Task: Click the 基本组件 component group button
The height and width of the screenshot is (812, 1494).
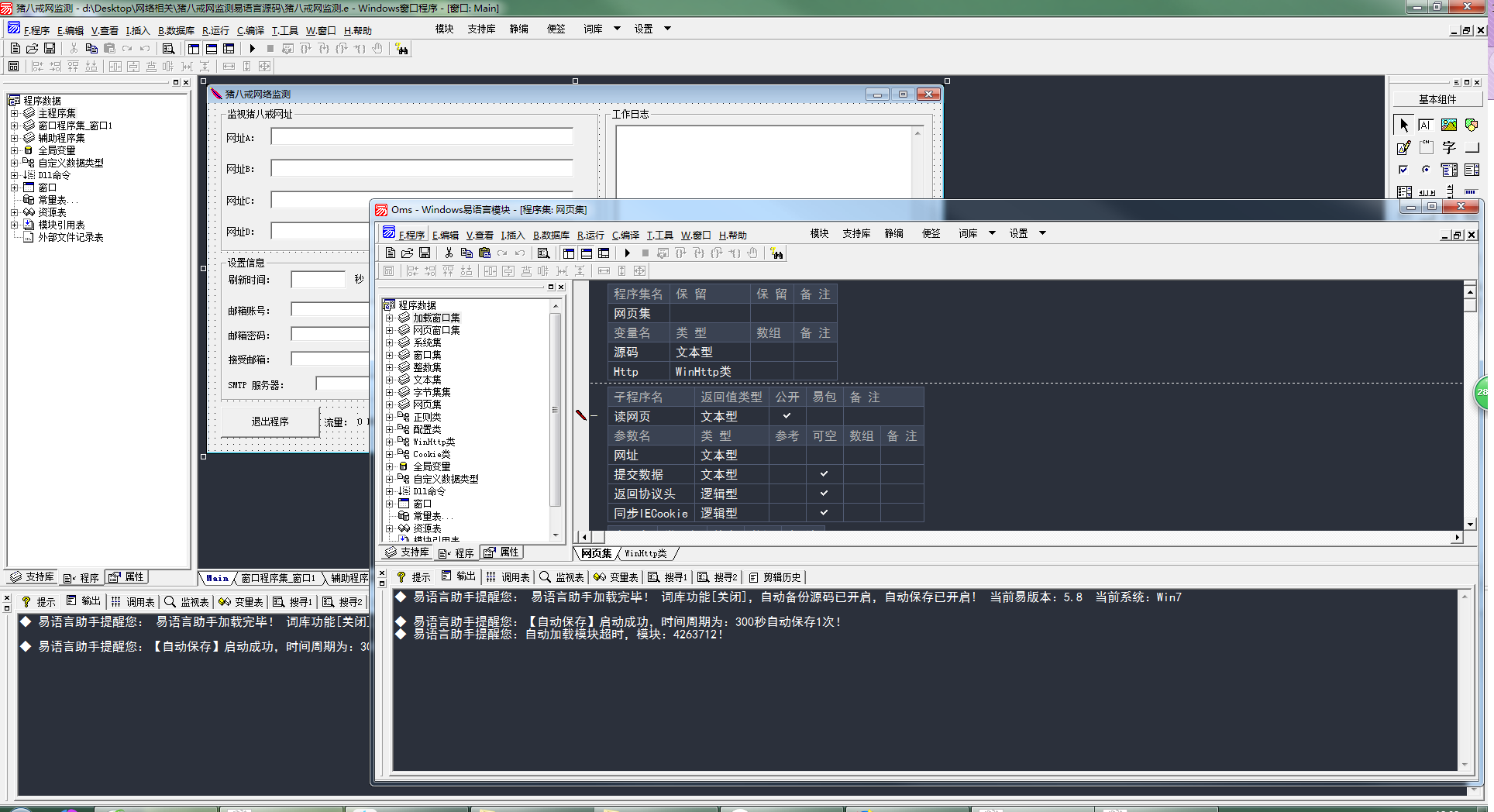Action: [x=1437, y=99]
